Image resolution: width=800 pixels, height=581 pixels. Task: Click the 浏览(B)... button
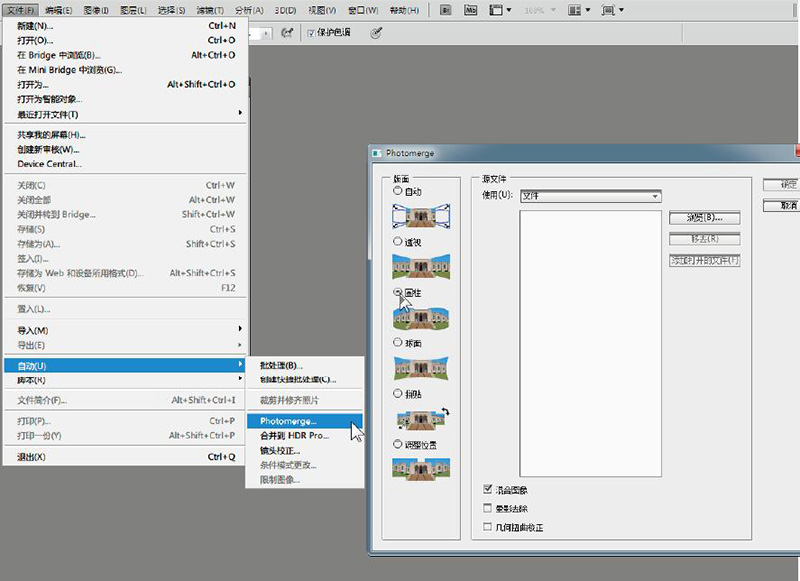pyautogui.click(x=704, y=217)
